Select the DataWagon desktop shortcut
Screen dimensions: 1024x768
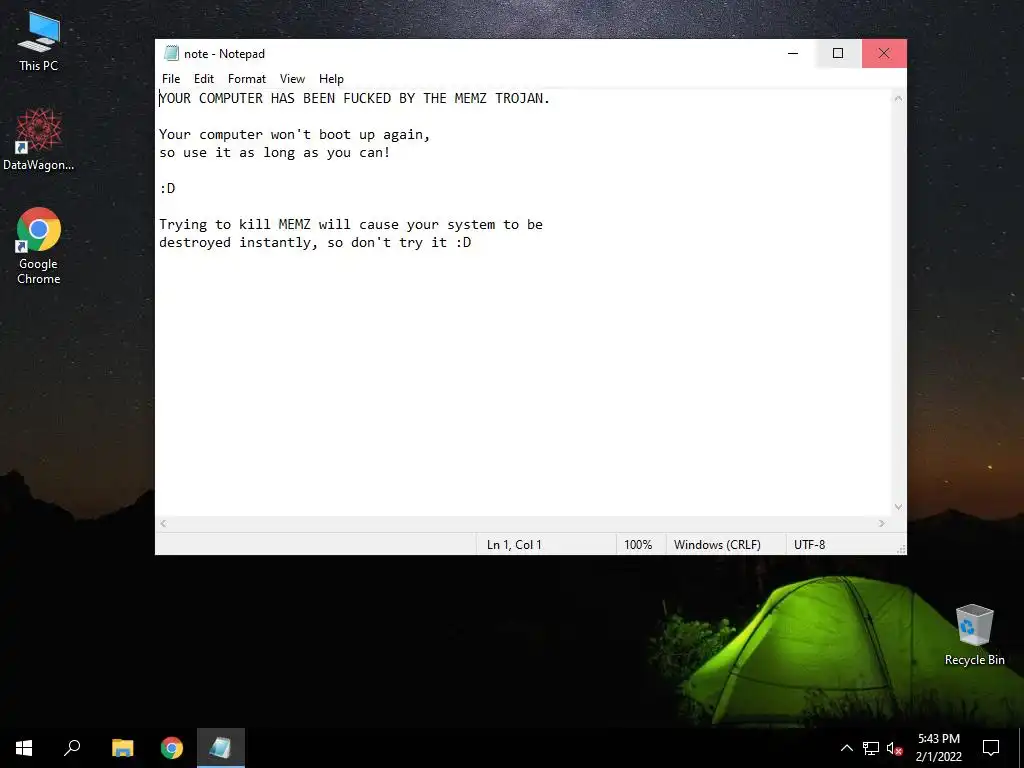39,140
